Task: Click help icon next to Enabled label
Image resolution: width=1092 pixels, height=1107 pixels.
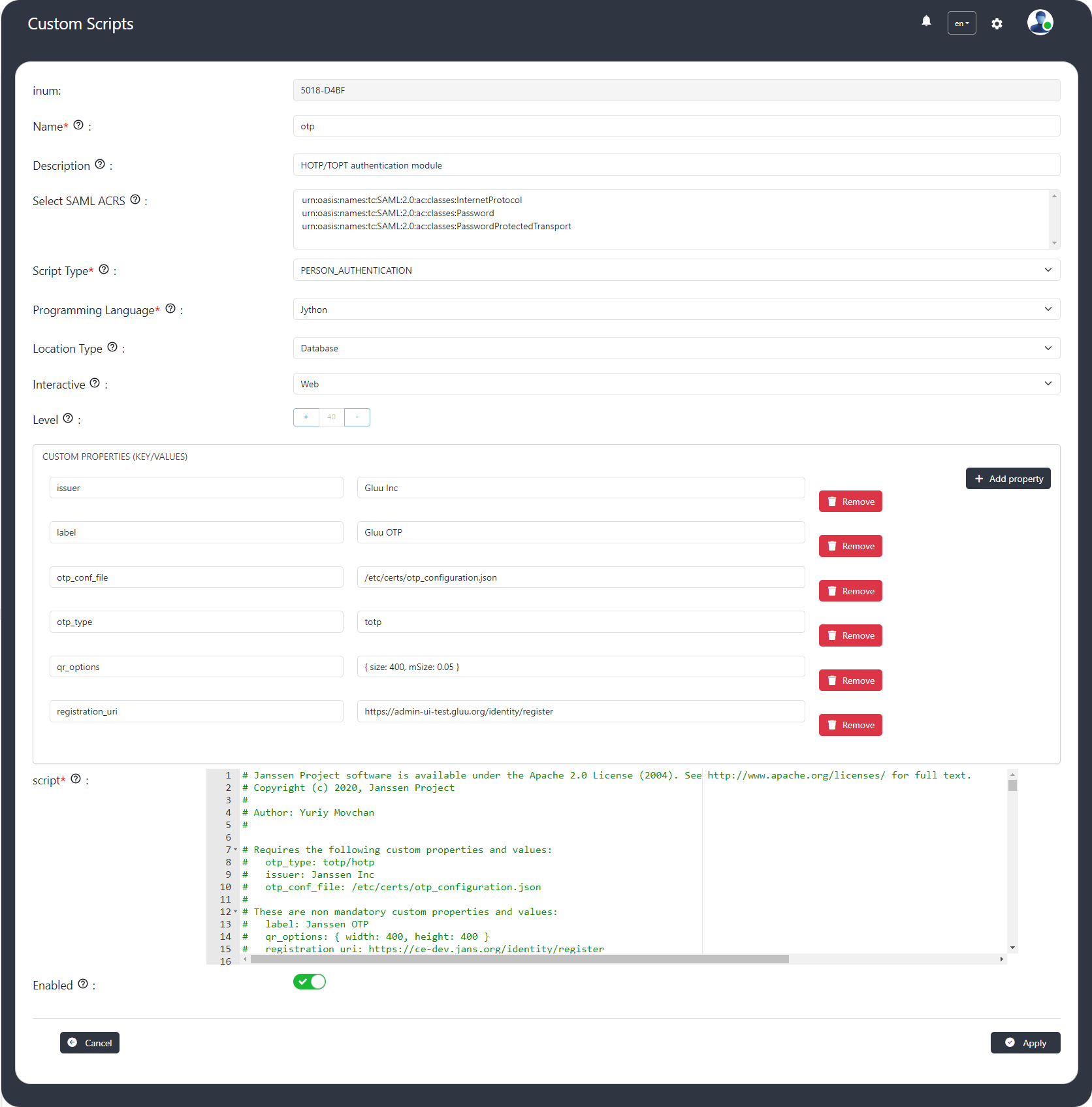Action: 83,984
